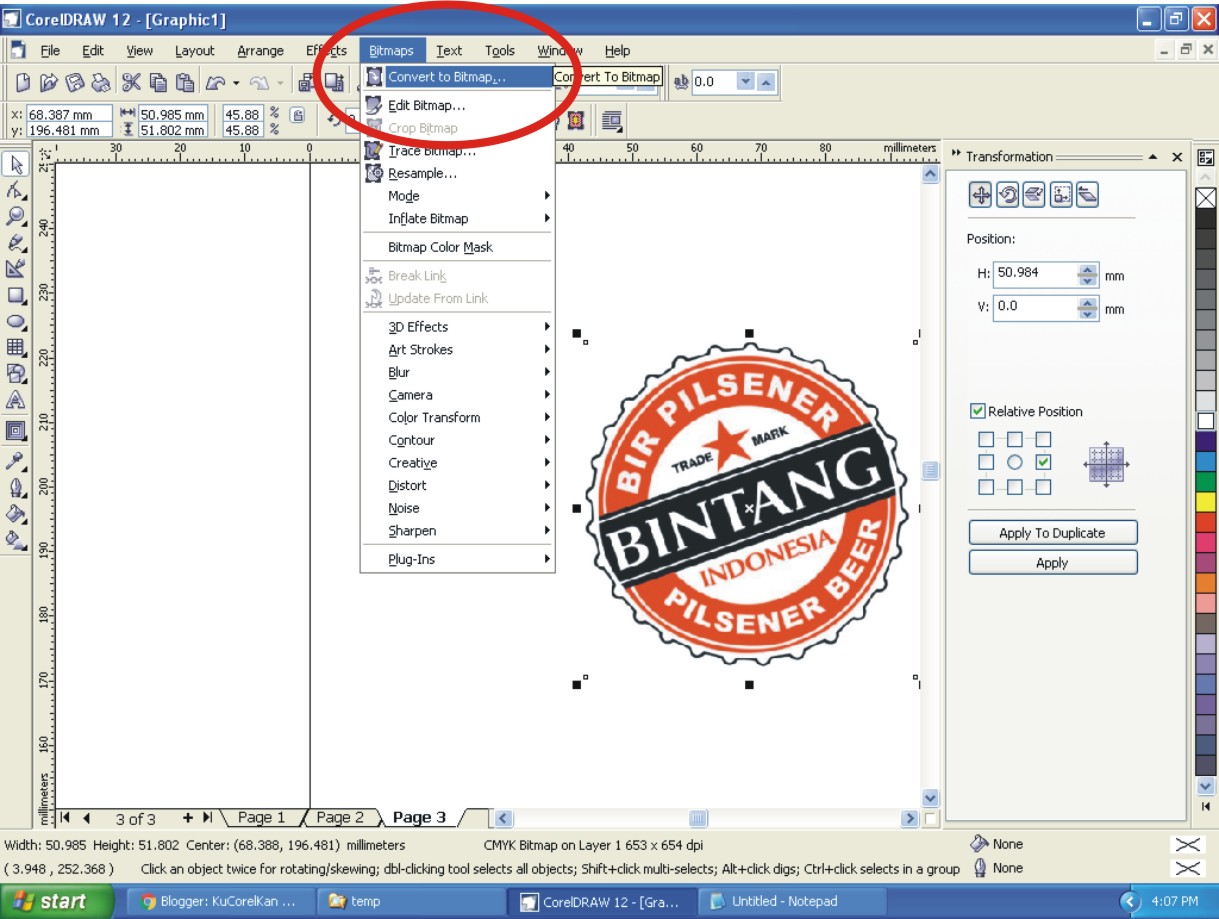Click the New document icon

point(23,83)
